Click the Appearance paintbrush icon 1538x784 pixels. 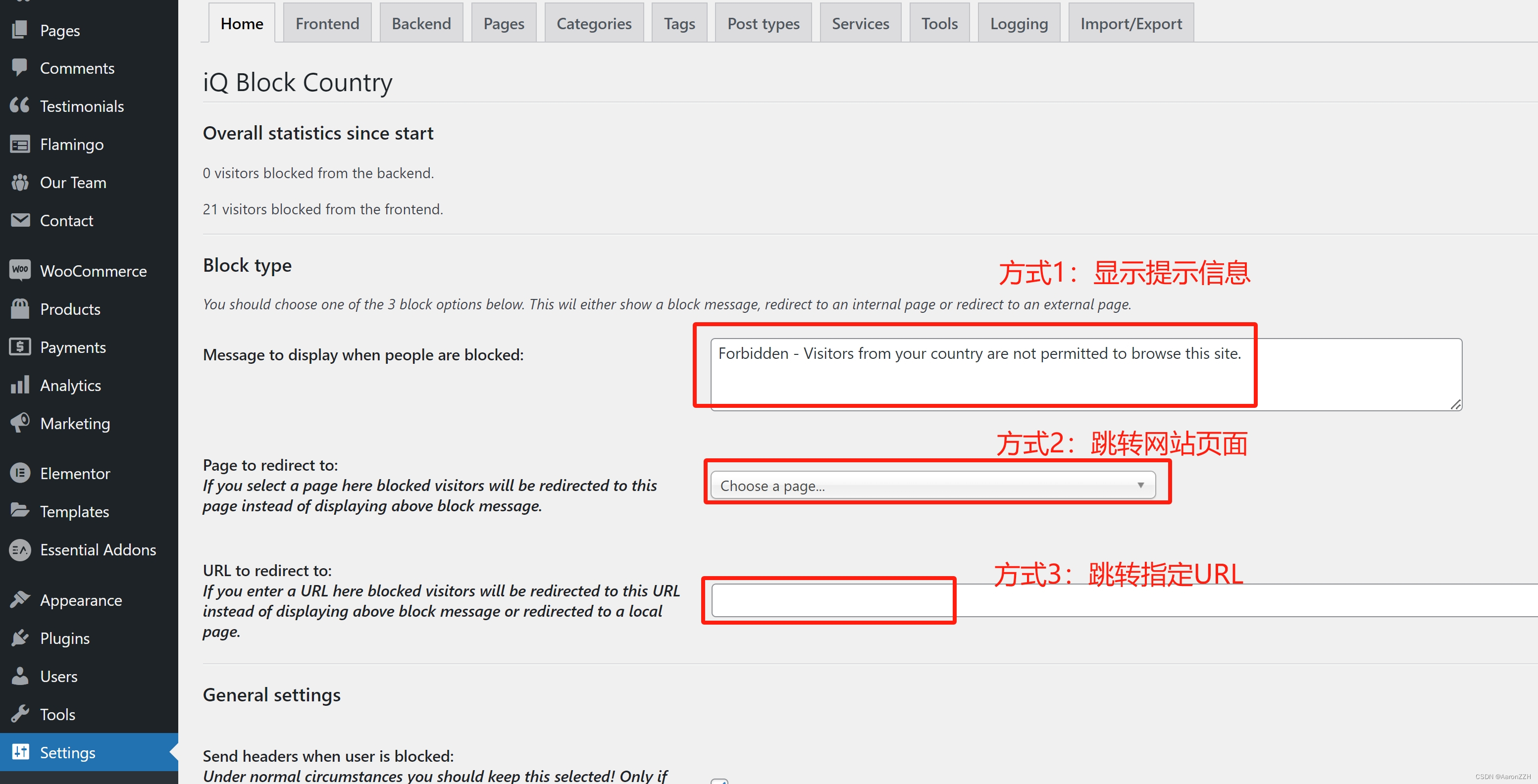(x=20, y=600)
